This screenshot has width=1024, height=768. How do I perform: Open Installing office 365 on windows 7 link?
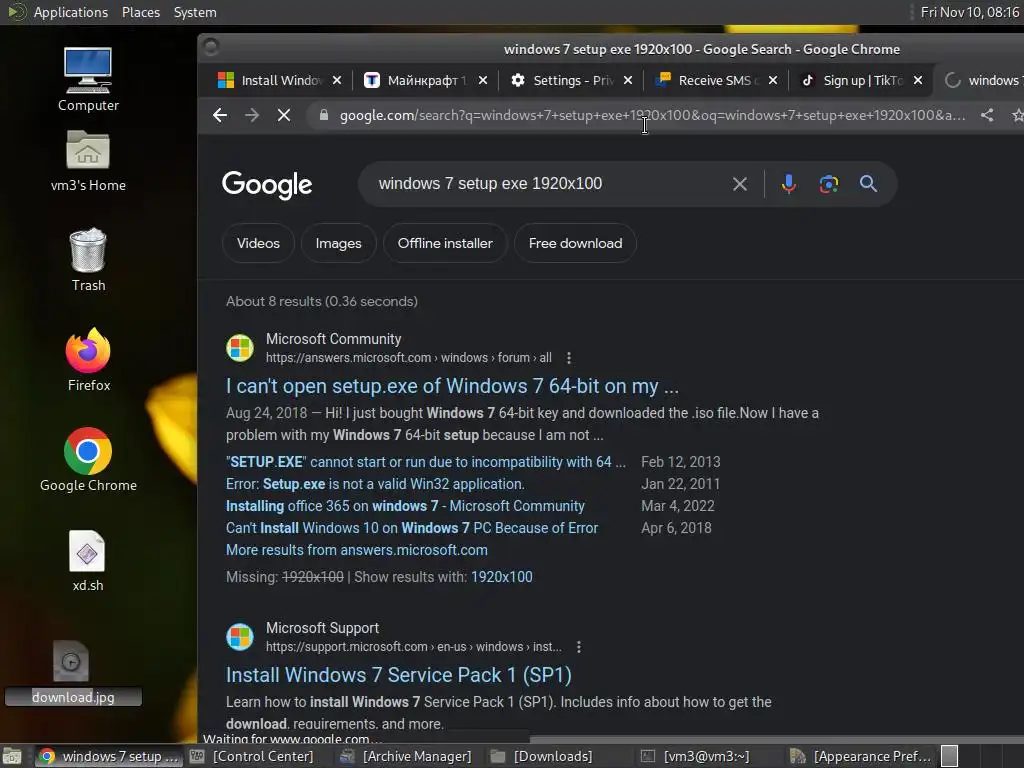(x=405, y=506)
